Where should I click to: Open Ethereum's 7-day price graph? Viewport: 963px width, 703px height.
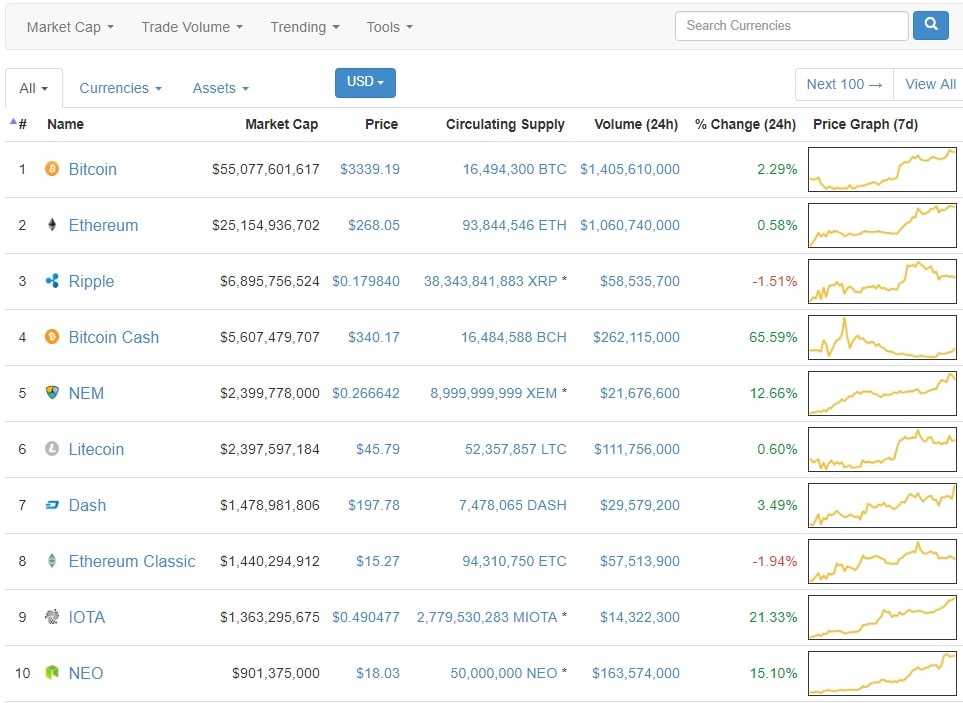(882, 225)
